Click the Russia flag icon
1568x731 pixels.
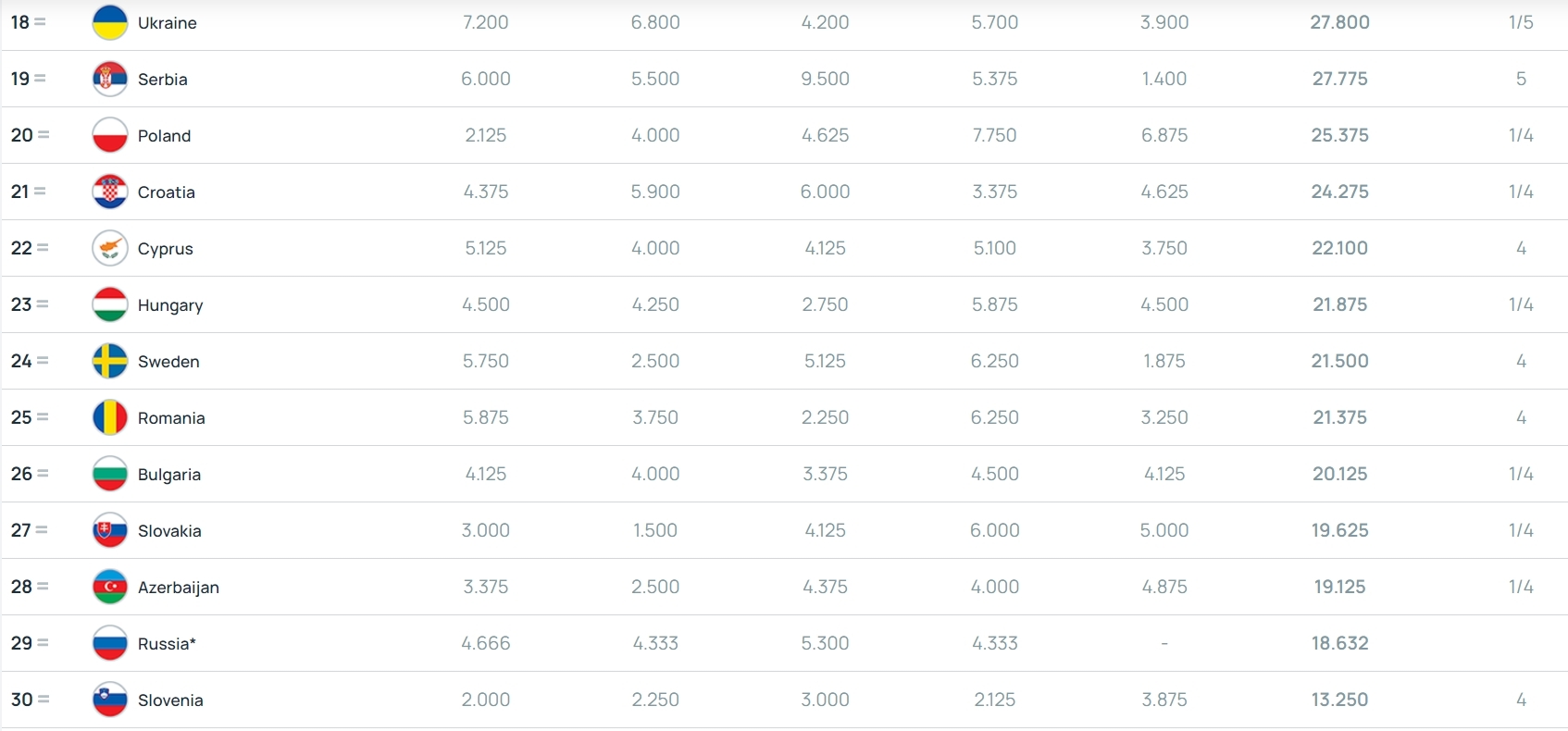tap(110, 643)
